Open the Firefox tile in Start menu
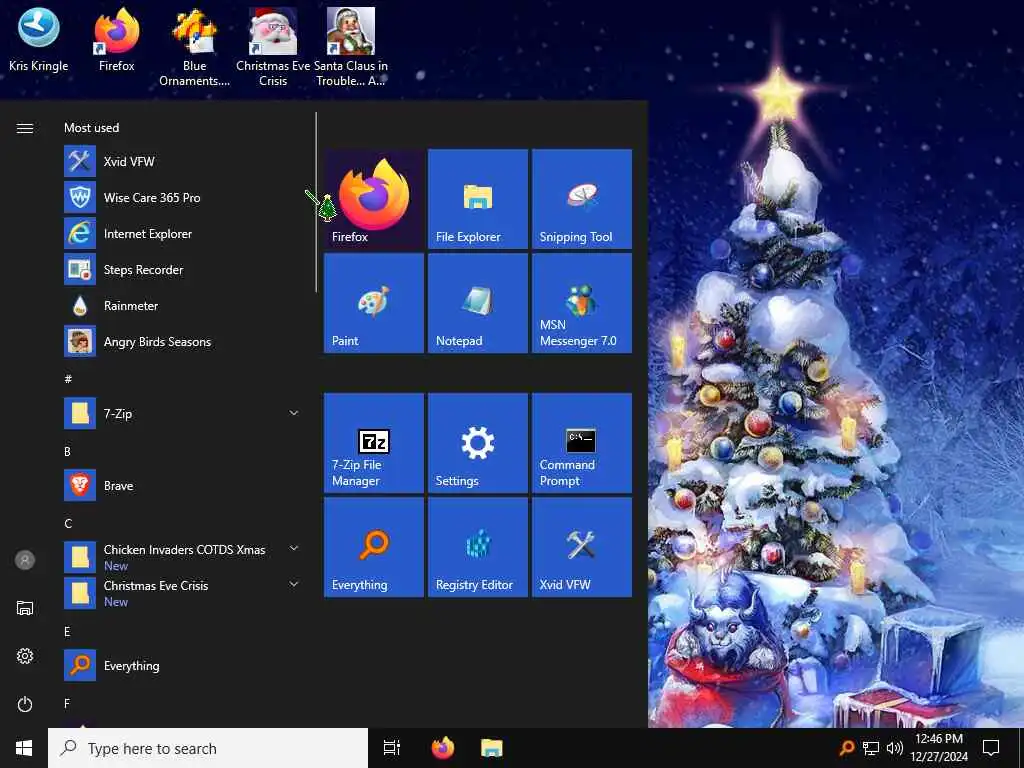This screenshot has width=1024, height=768. (x=374, y=199)
